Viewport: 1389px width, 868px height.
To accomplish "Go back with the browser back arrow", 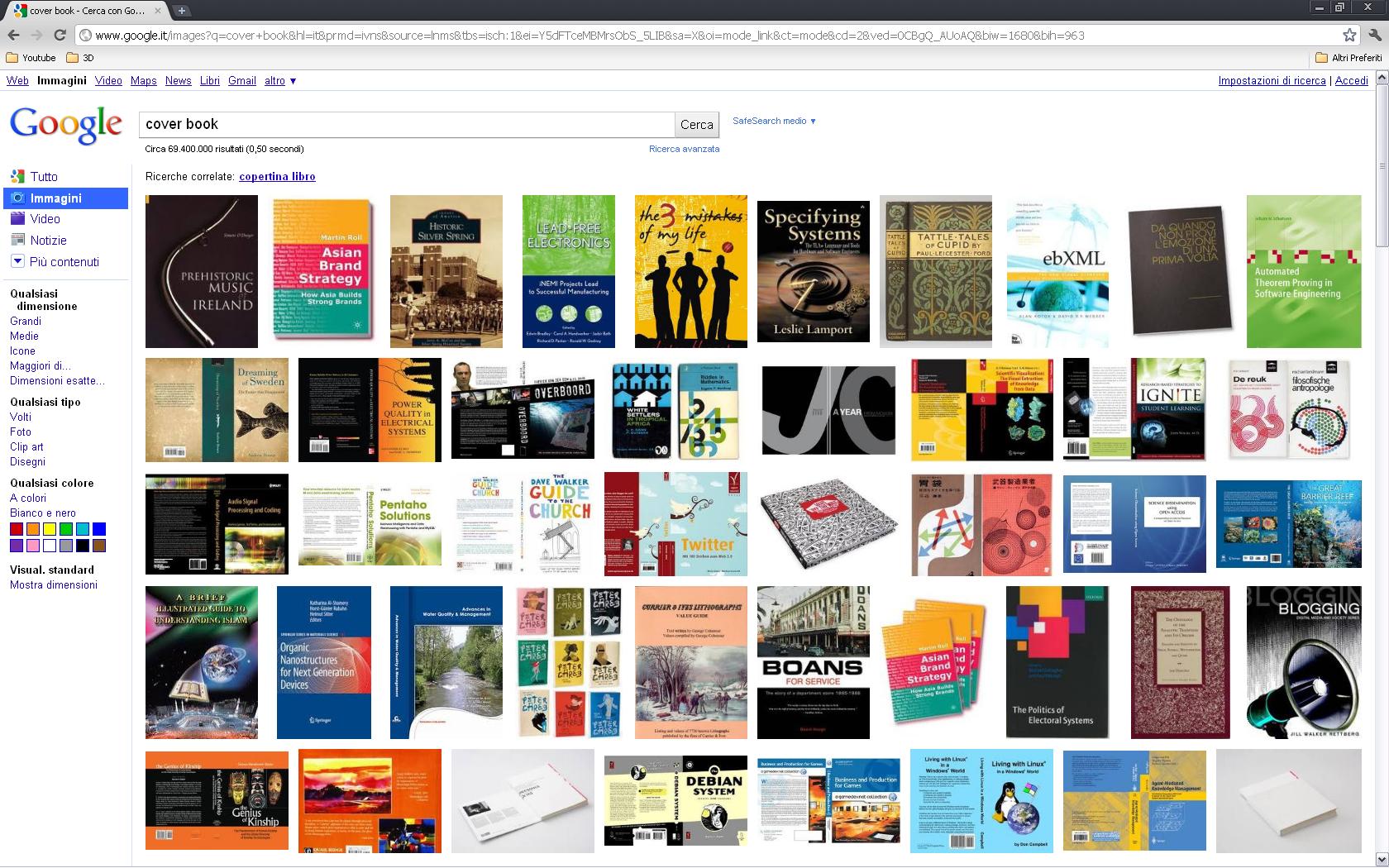I will click(x=13, y=35).
